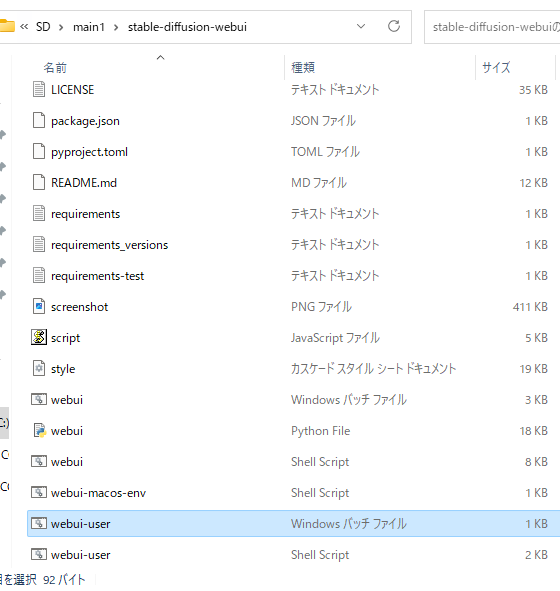Select the LICENSE file name
This screenshot has width=560, height=591.
coord(72,90)
